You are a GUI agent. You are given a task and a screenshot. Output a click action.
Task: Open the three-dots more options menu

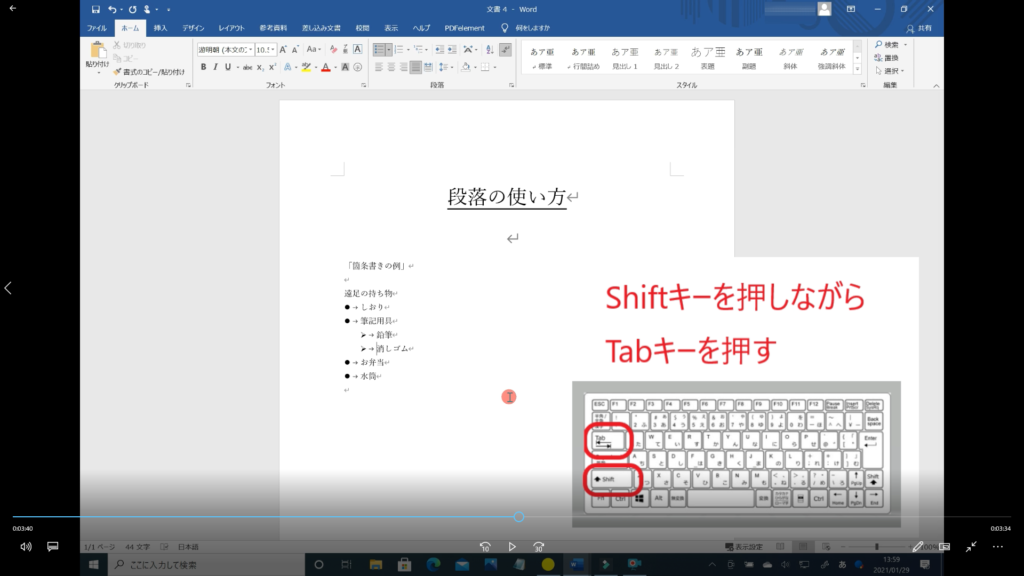[x=997, y=547]
